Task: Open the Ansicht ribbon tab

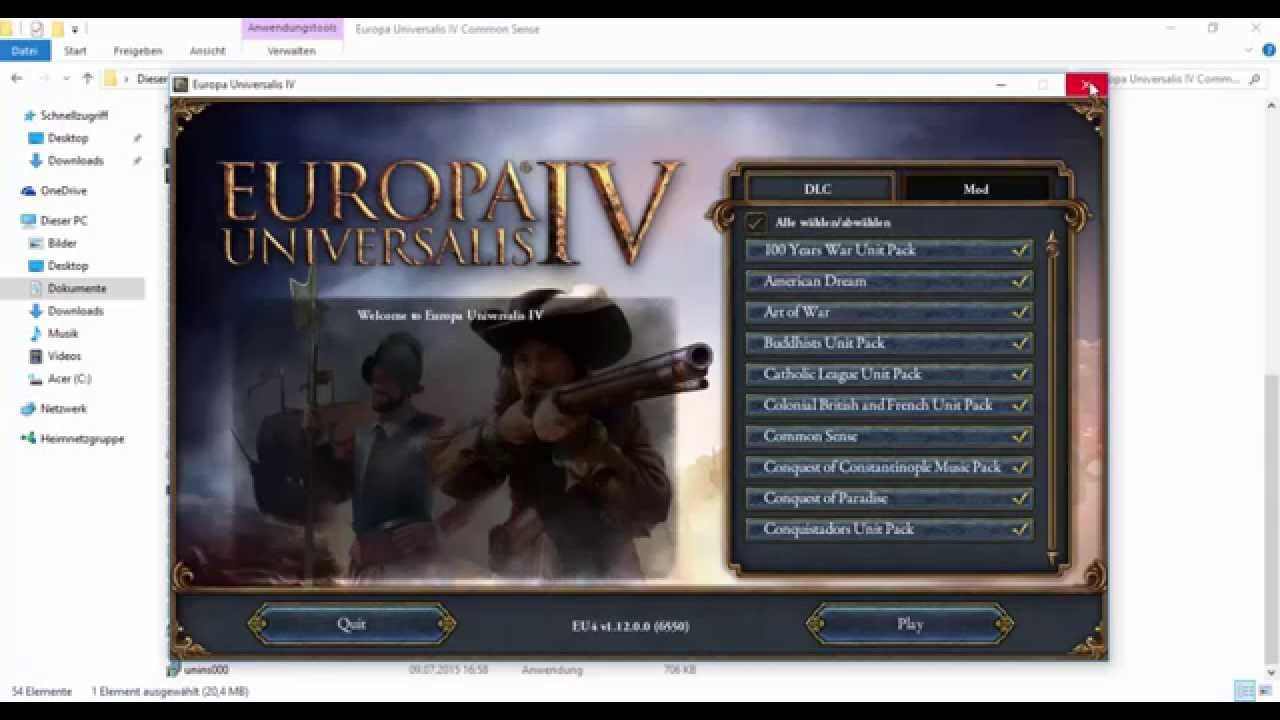Action: click(x=207, y=50)
